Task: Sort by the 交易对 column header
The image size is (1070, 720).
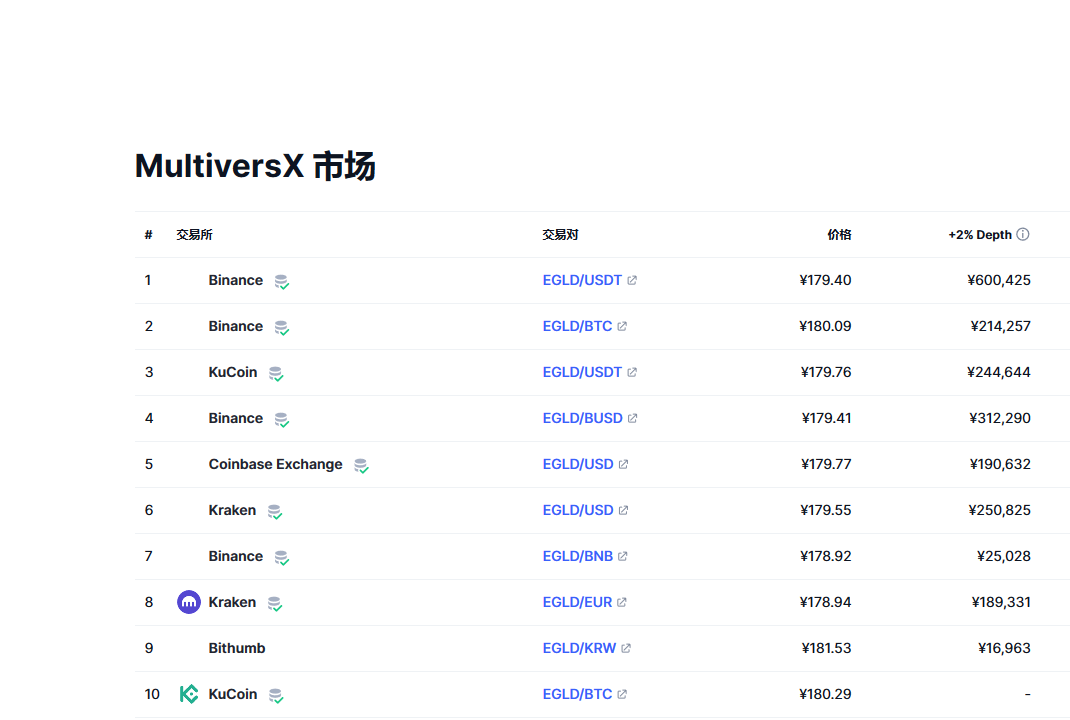Action: 560,235
